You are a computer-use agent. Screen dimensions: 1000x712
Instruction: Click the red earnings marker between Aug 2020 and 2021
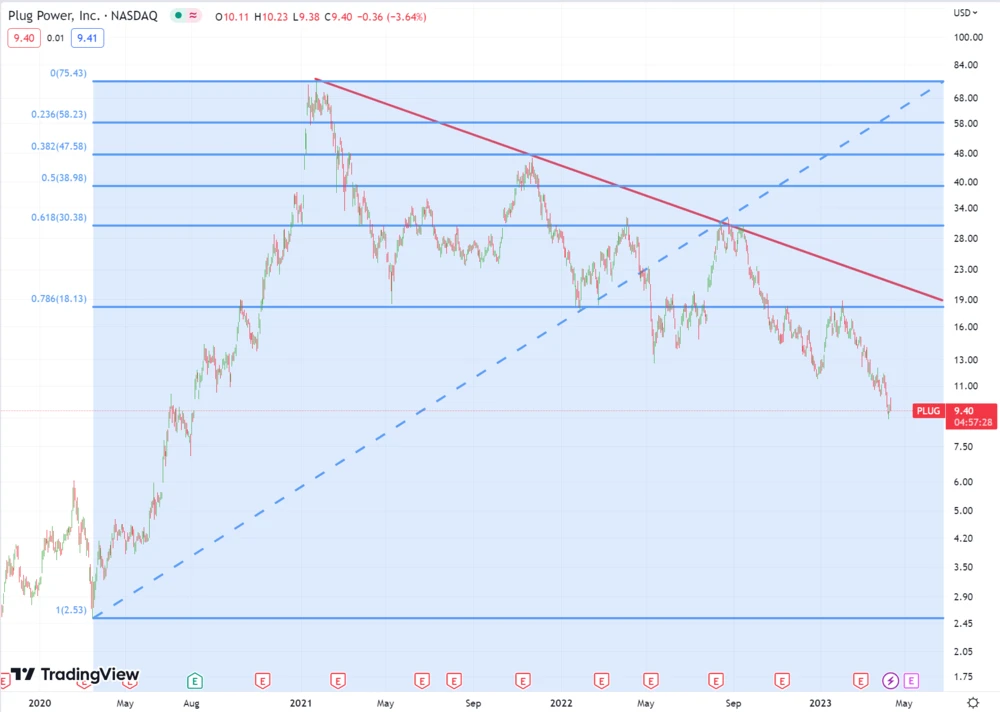(262, 681)
